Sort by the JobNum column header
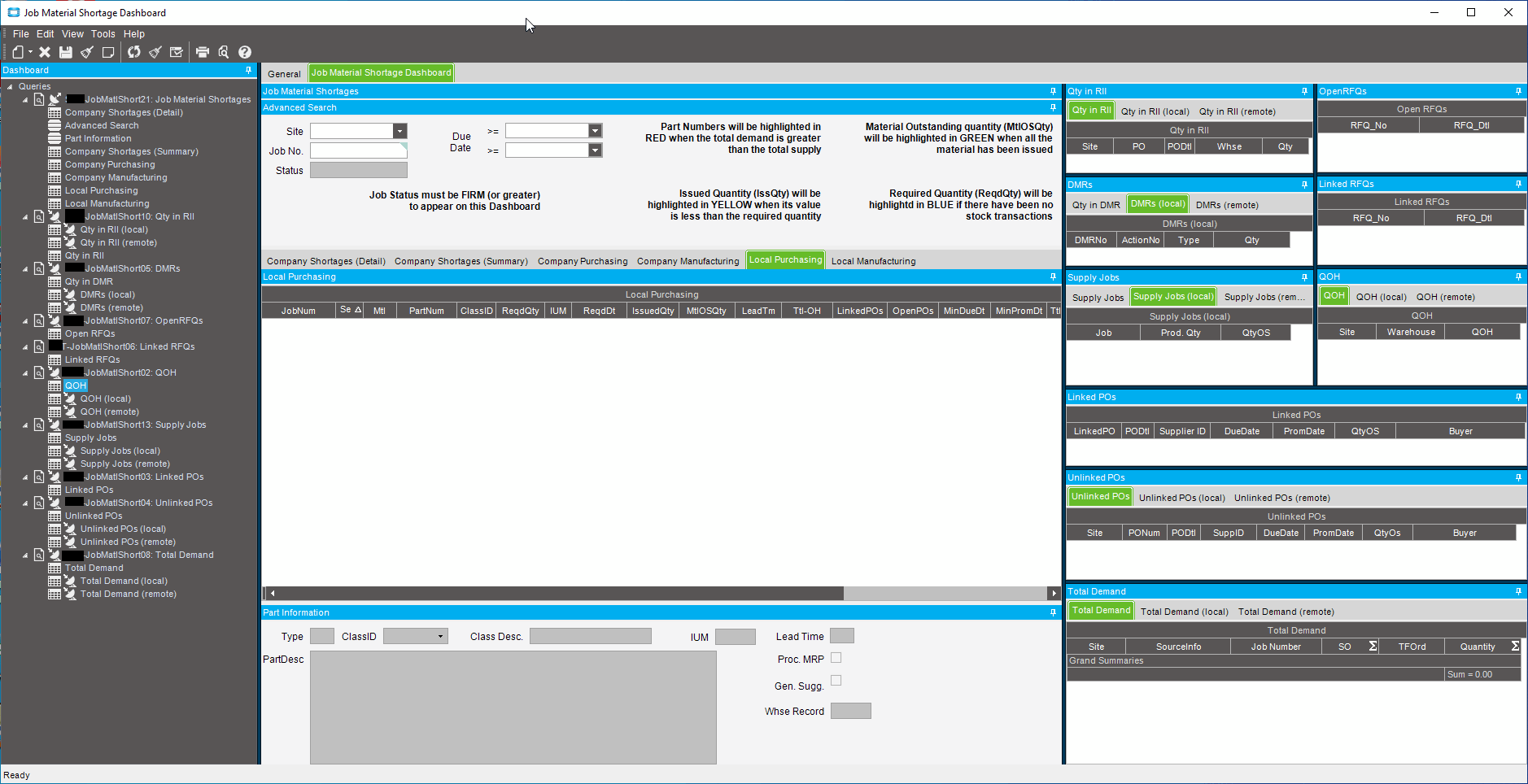This screenshot has height=784, width=1528. tap(299, 311)
